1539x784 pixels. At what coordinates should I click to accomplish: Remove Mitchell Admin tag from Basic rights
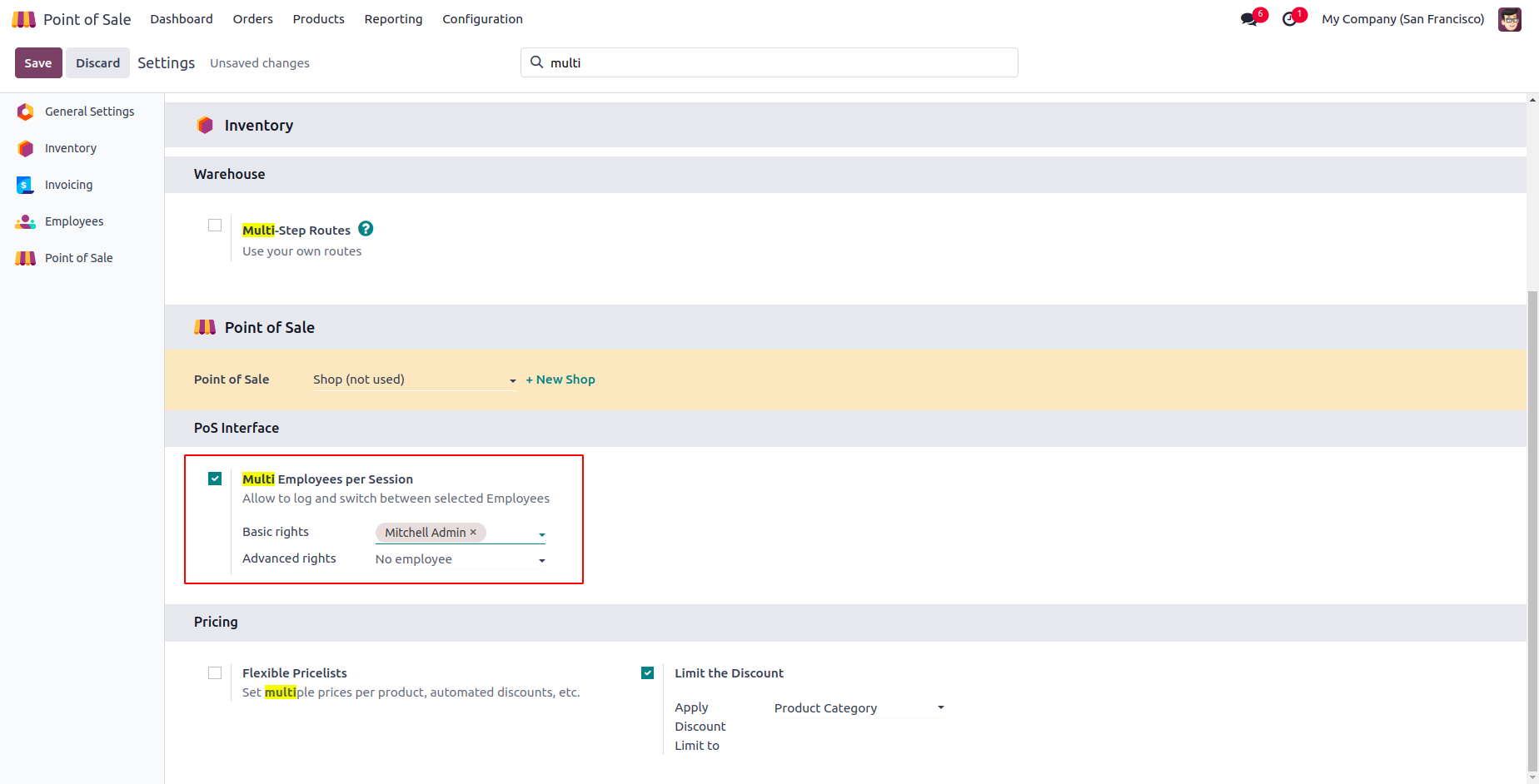[x=473, y=532]
